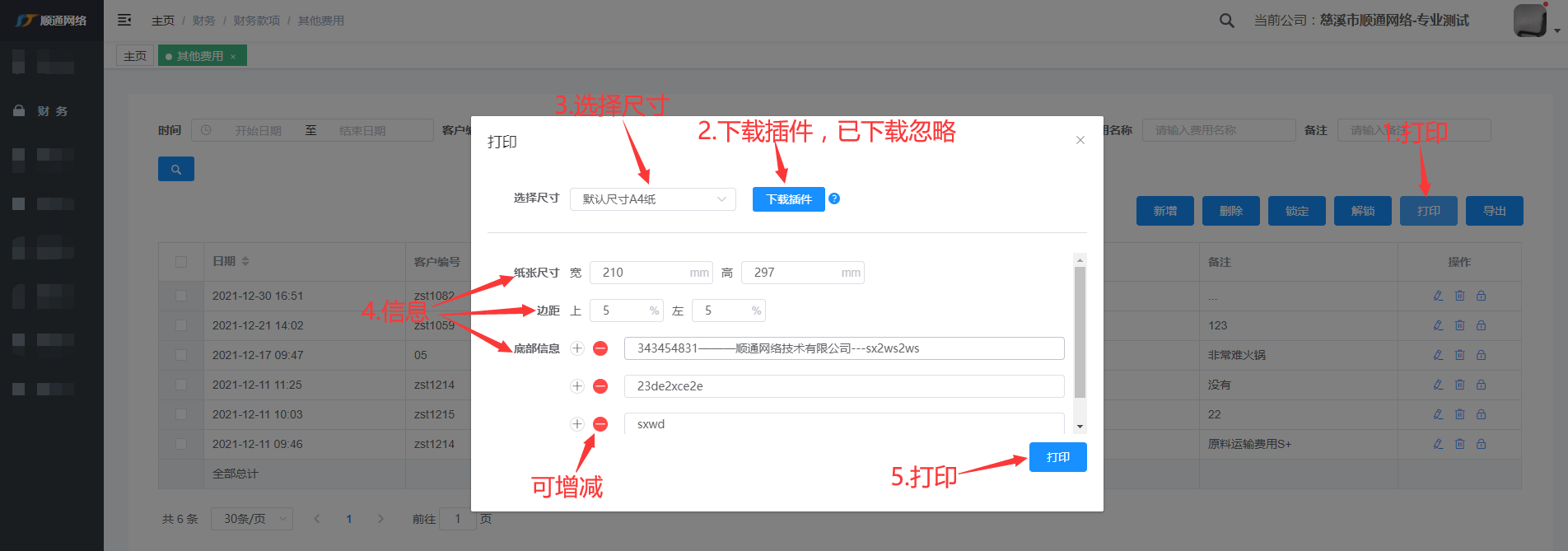
Task: Click the search magnifier icon in header
Action: tap(1226, 21)
